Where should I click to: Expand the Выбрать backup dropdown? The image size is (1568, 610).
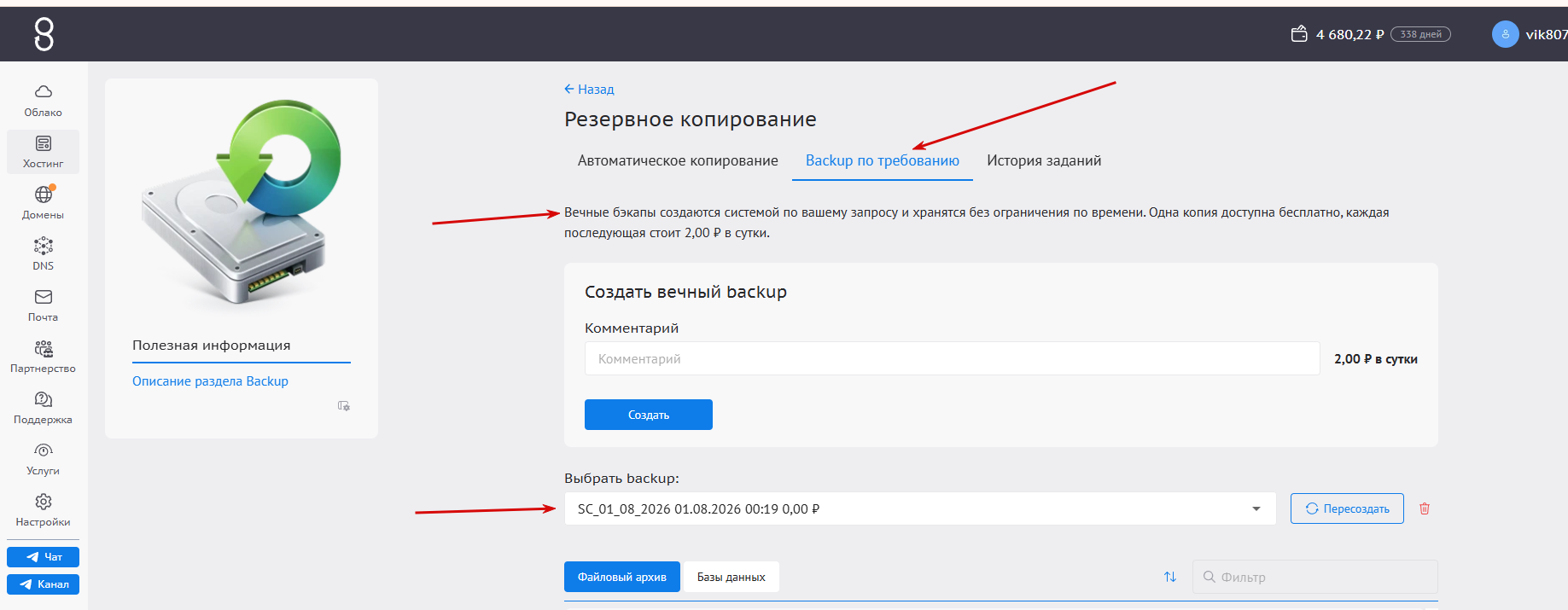[x=920, y=508]
